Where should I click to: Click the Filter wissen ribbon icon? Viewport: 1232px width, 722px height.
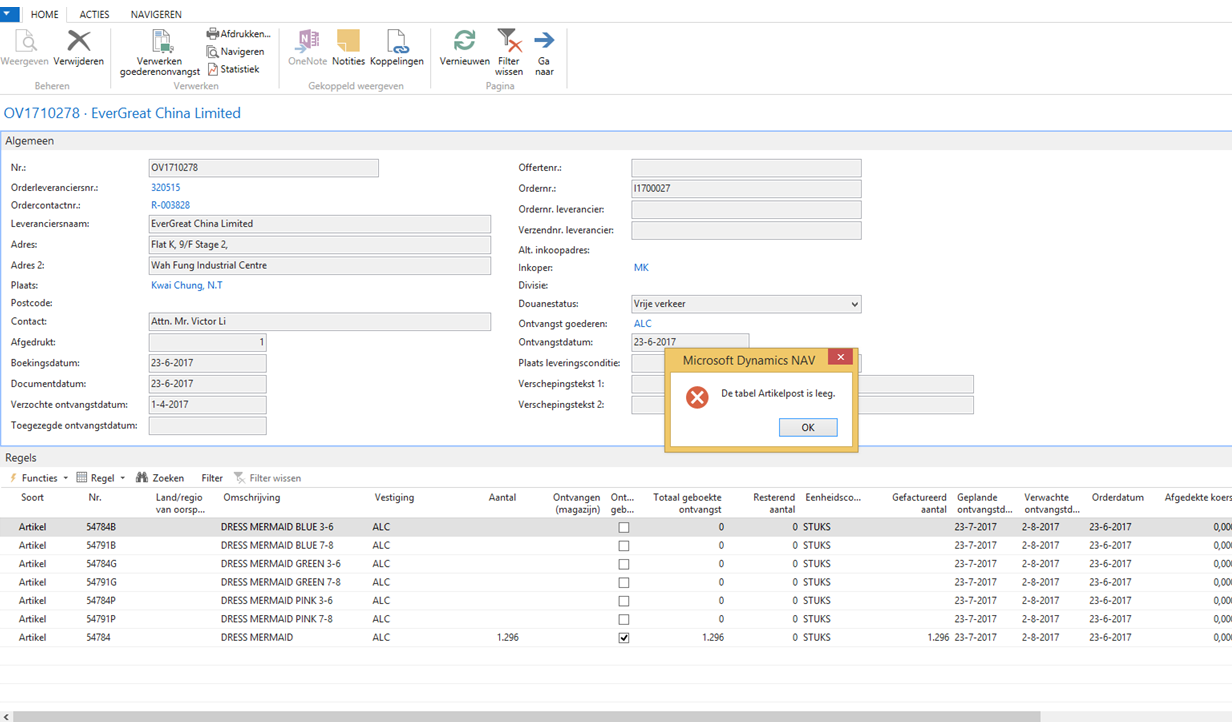(509, 41)
